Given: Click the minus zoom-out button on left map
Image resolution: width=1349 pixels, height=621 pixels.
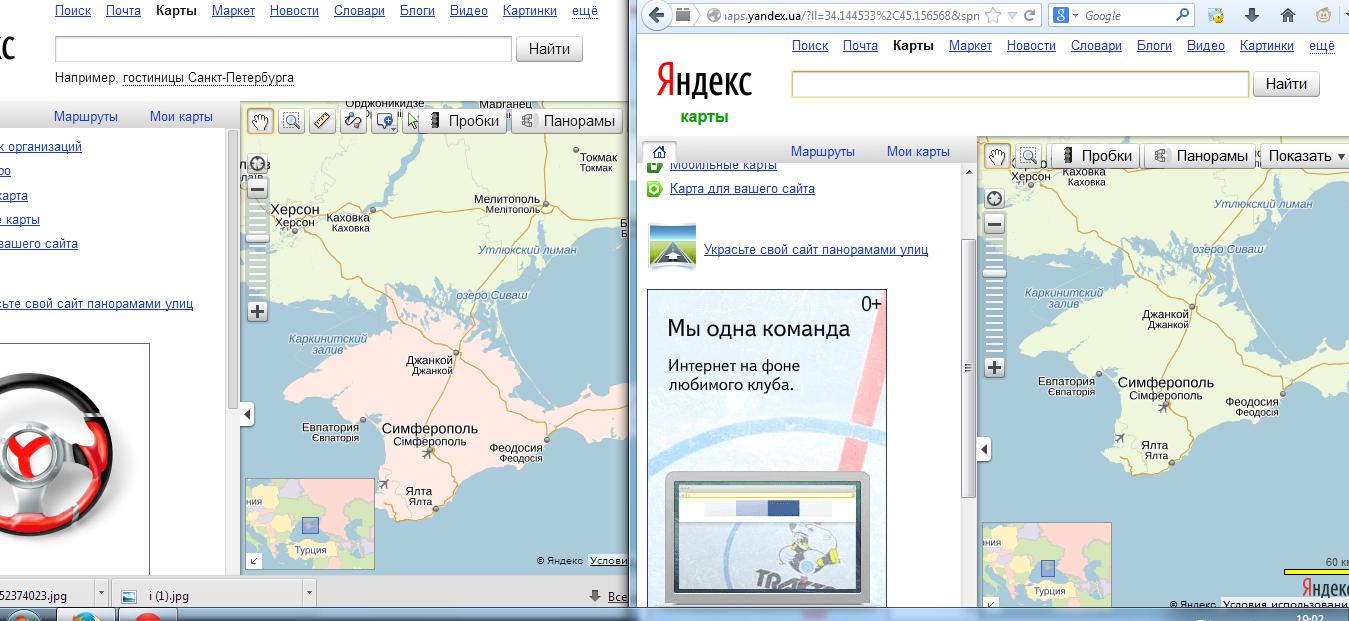Looking at the screenshot, I should tap(258, 189).
